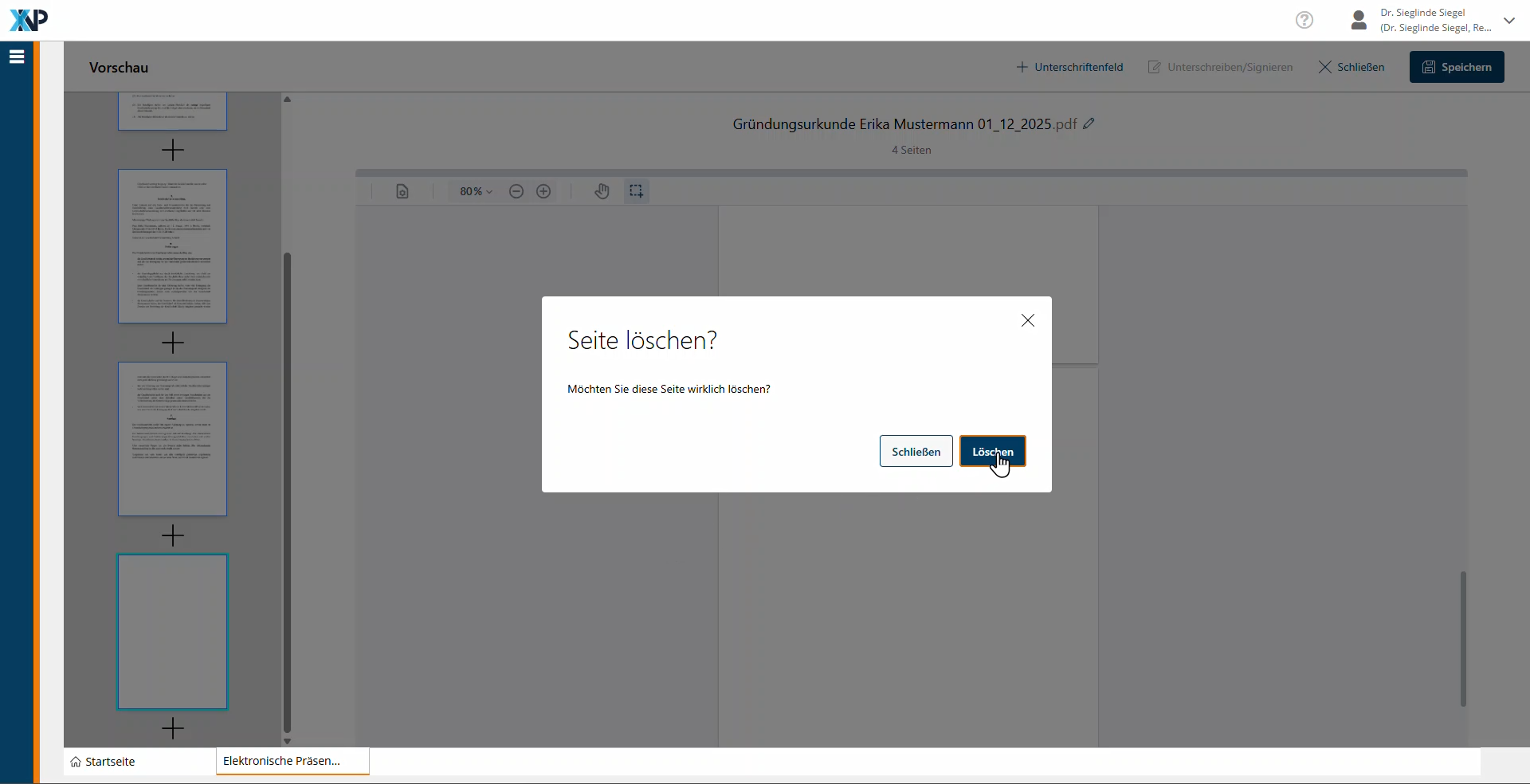Click the document page view icon
Screen dimensions: 1530x784
[x=402, y=191]
